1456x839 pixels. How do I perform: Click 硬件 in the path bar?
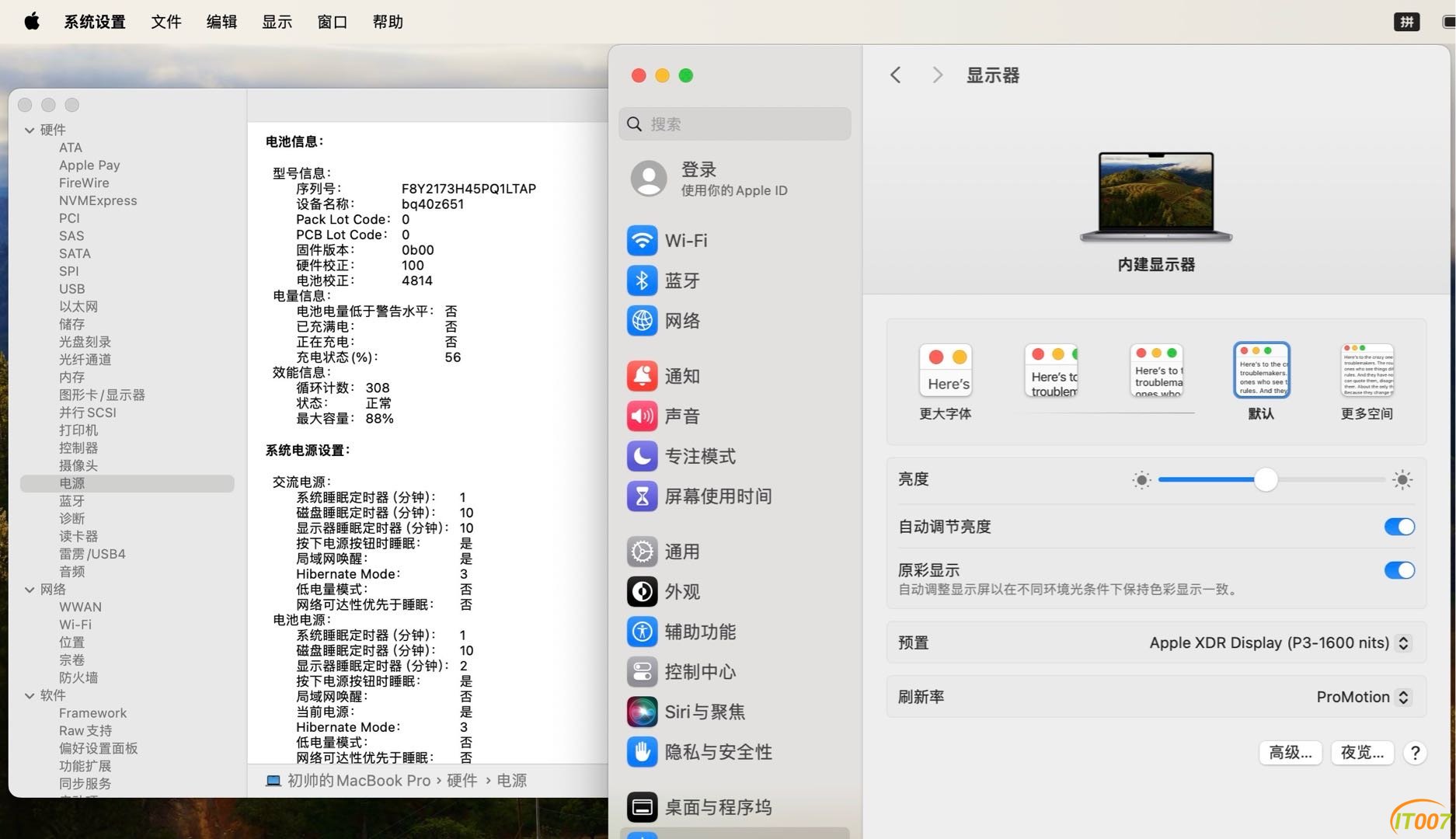(462, 781)
